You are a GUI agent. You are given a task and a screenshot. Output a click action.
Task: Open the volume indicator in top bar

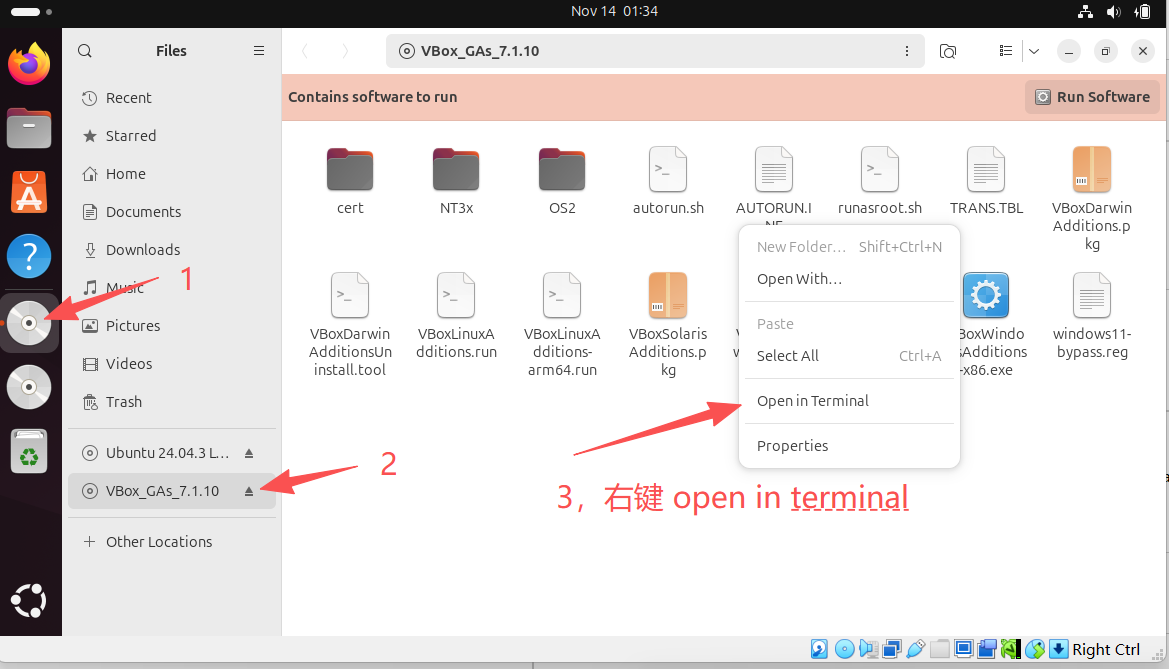coord(1114,11)
